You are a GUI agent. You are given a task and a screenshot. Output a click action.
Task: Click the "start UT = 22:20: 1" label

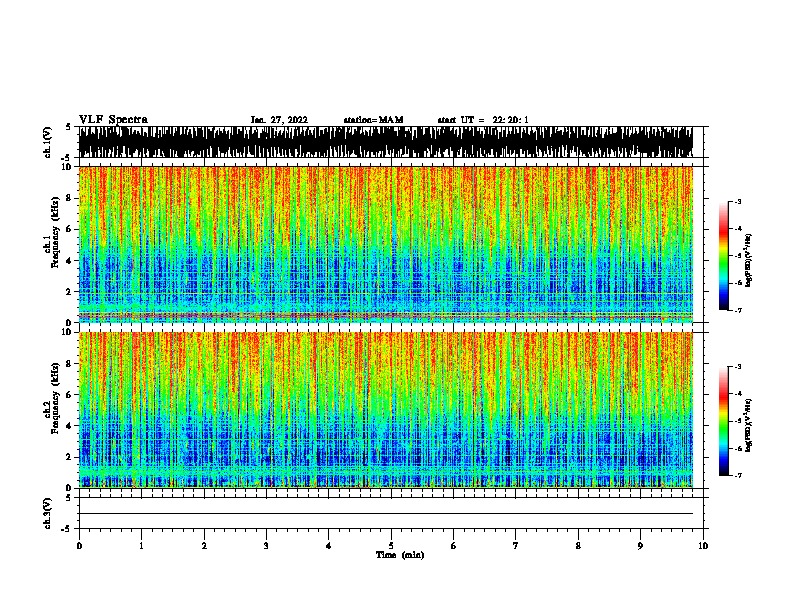coord(483,120)
